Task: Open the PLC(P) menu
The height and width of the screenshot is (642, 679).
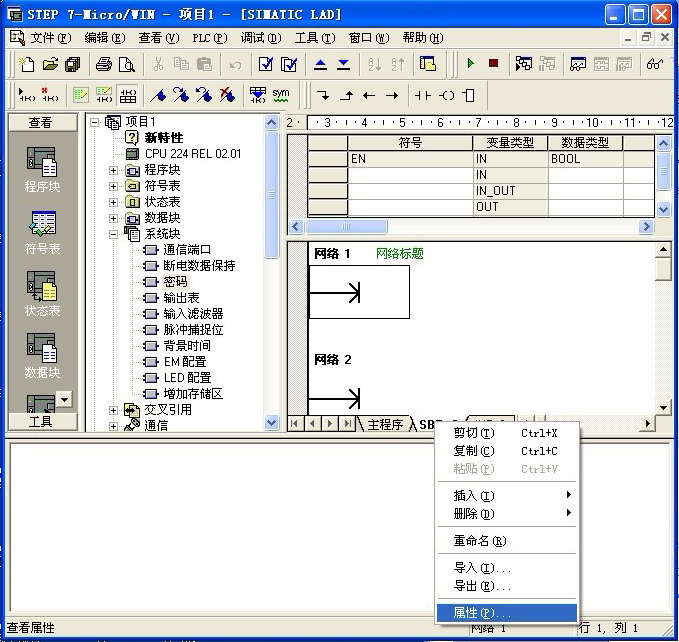Action: coord(210,38)
